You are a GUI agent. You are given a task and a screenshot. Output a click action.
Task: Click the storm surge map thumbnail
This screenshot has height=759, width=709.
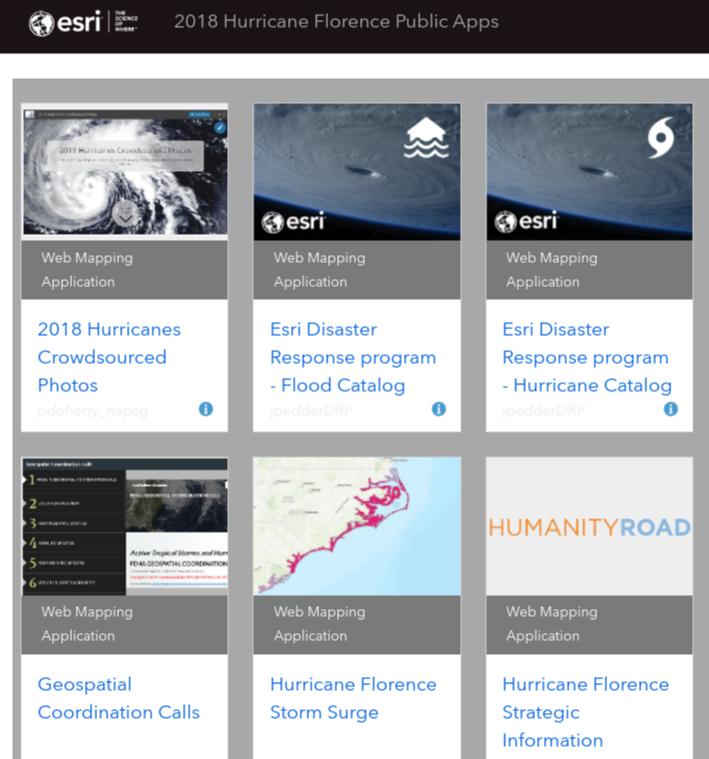pyautogui.click(x=357, y=526)
